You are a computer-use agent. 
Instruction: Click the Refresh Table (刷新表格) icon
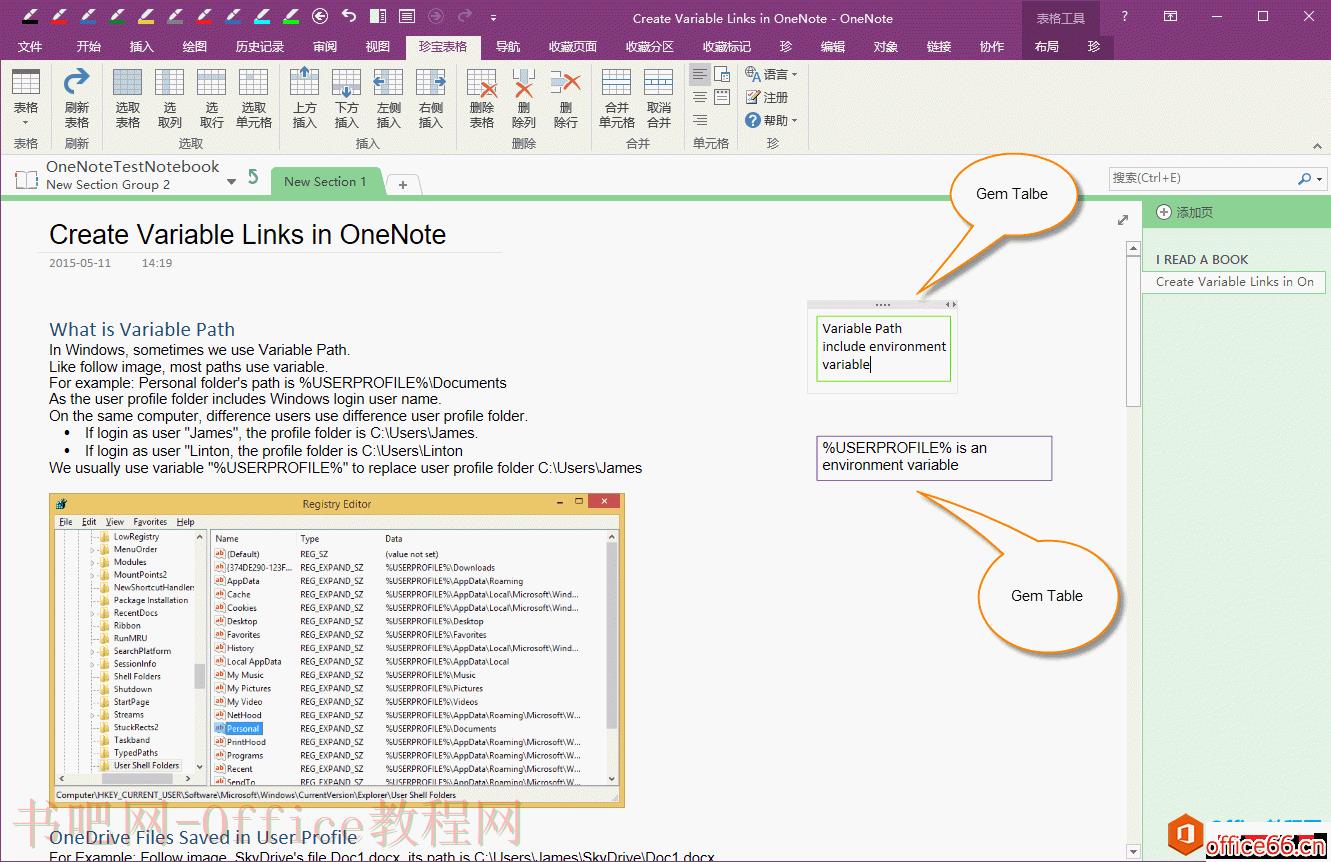(x=77, y=83)
